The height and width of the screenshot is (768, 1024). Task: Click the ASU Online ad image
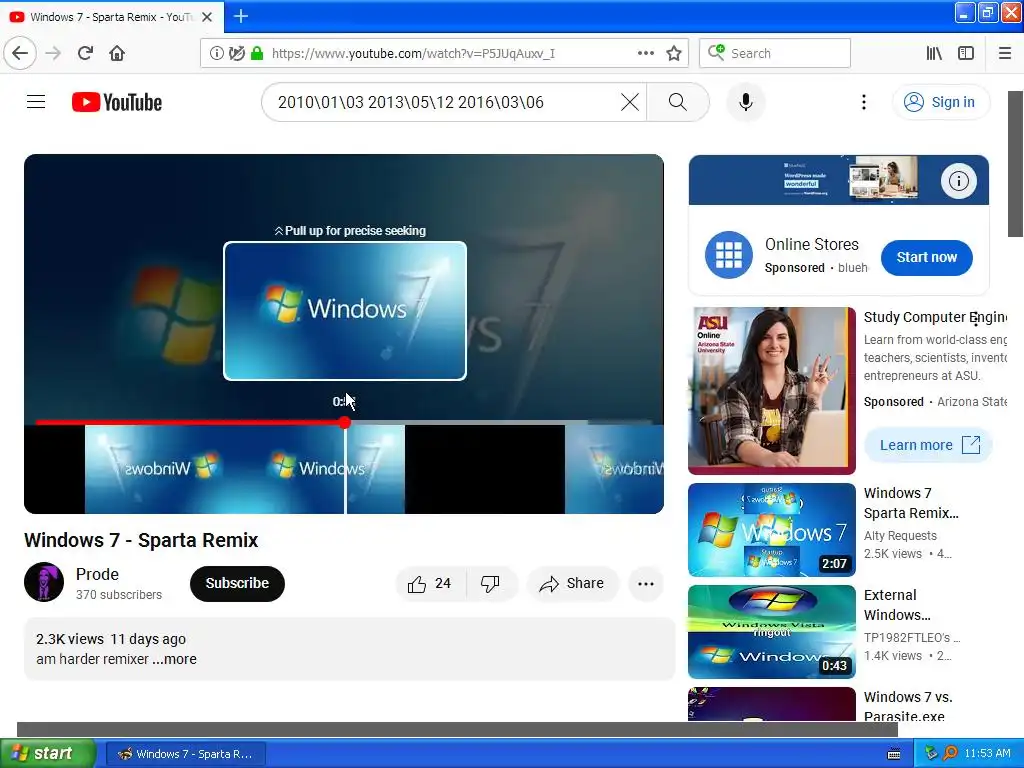(x=771, y=391)
